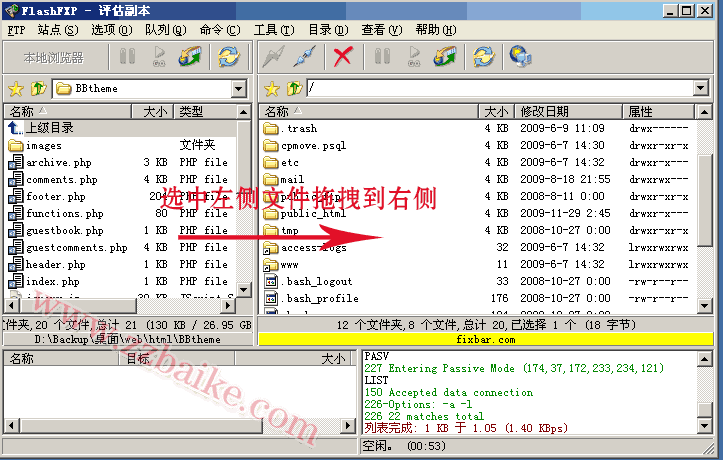Click the red X abort icon

[x=343, y=57]
